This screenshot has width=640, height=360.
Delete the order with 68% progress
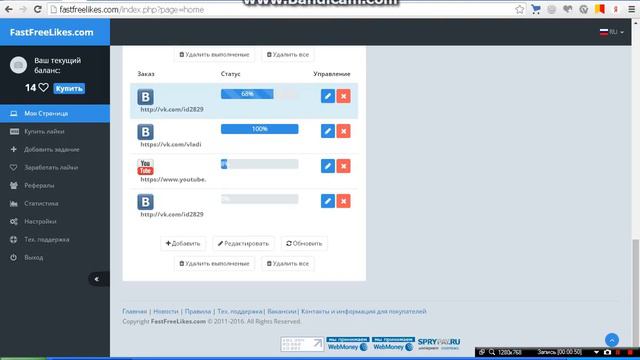(x=343, y=96)
